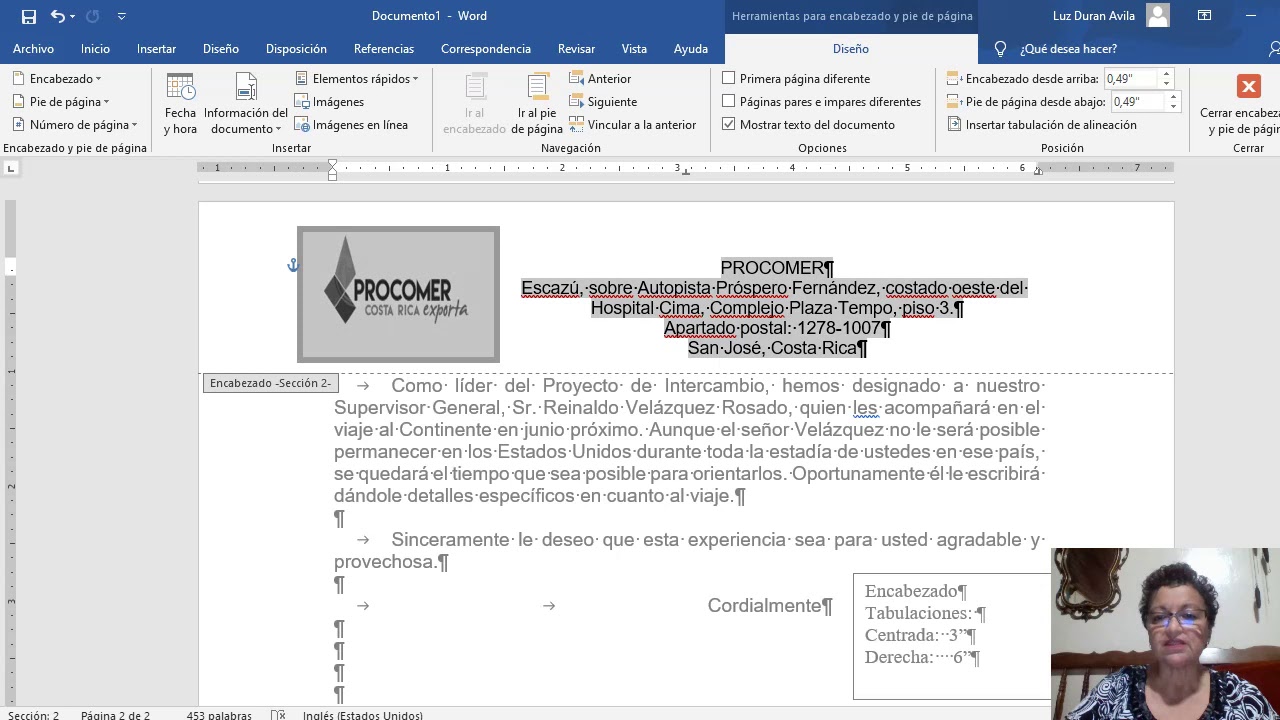Click Página 2 de 2 in the status bar
This screenshot has width=1280, height=720.
[115, 715]
